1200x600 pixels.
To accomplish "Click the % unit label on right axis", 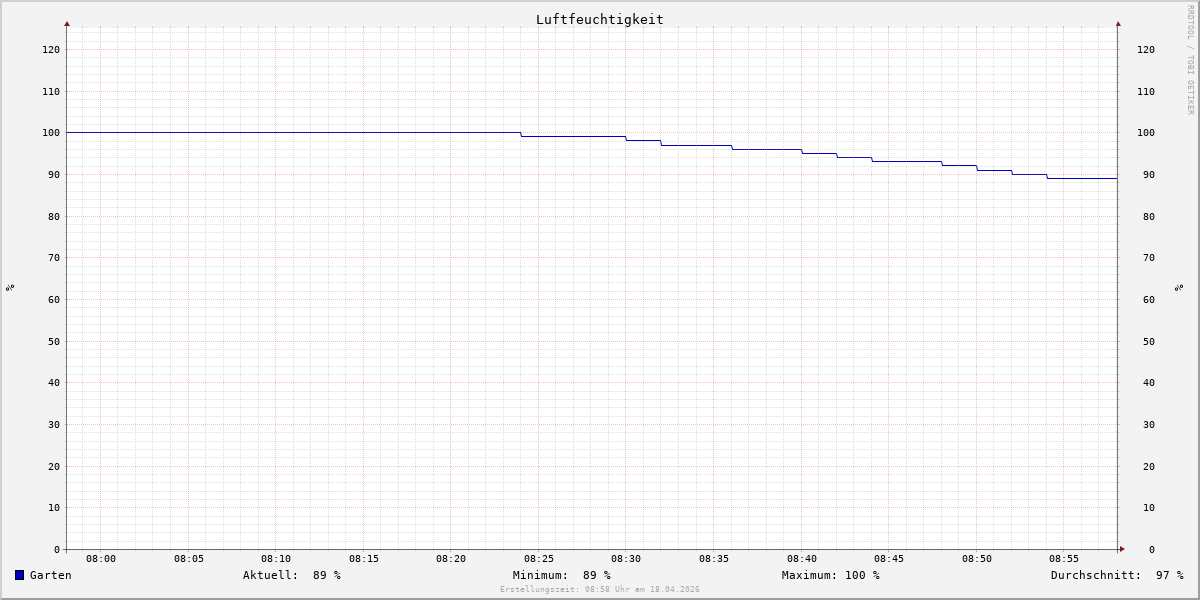I will point(1180,287).
